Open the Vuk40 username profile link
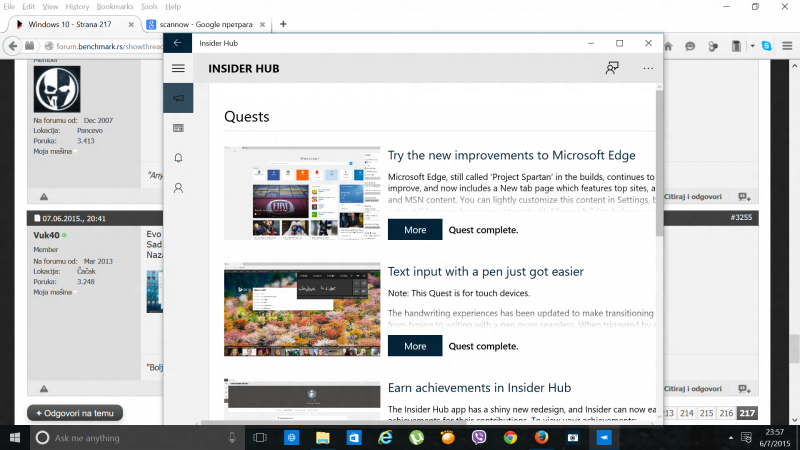The image size is (800, 450). click(46, 235)
